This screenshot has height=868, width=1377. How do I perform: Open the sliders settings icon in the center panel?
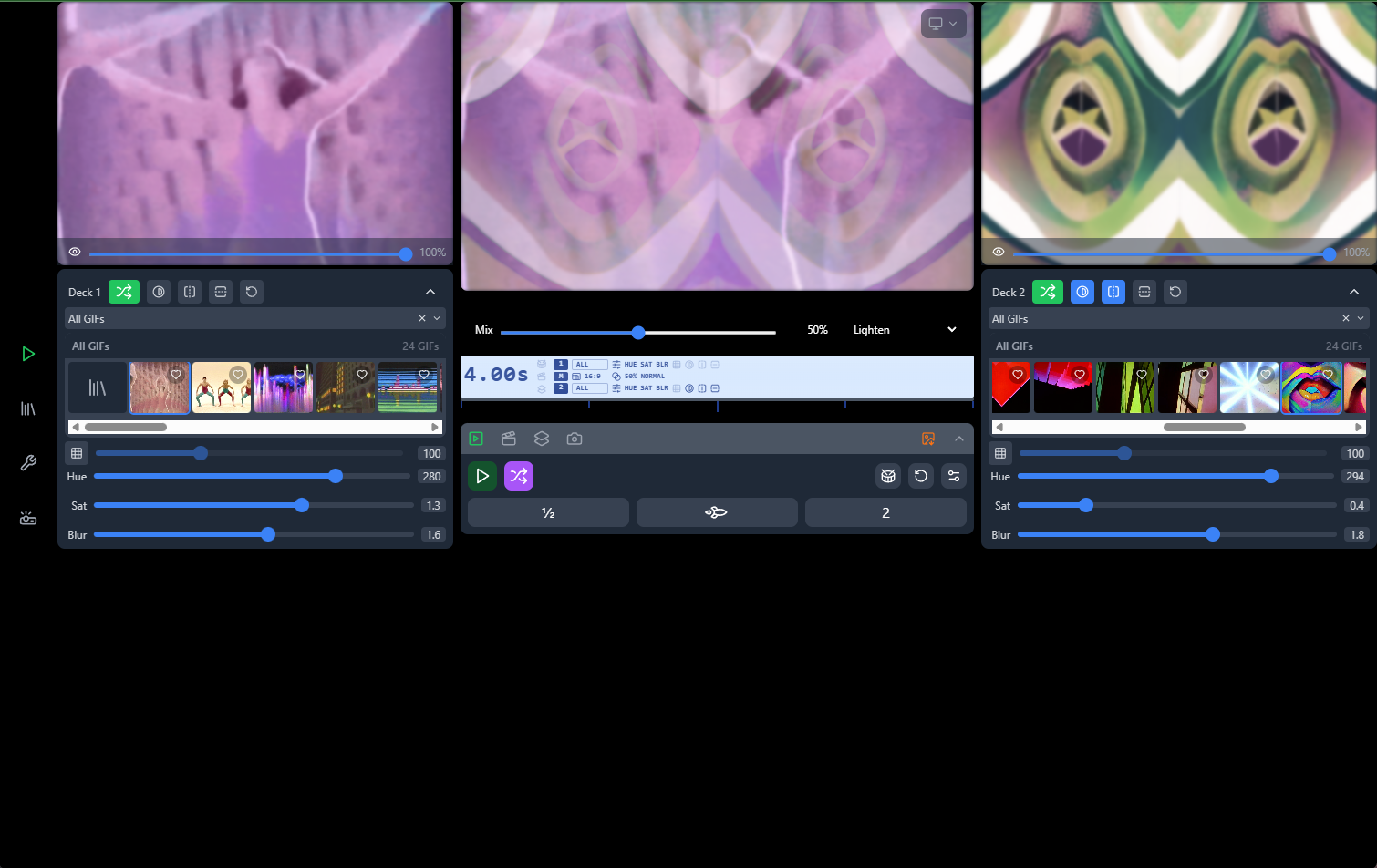pyautogui.click(x=954, y=476)
